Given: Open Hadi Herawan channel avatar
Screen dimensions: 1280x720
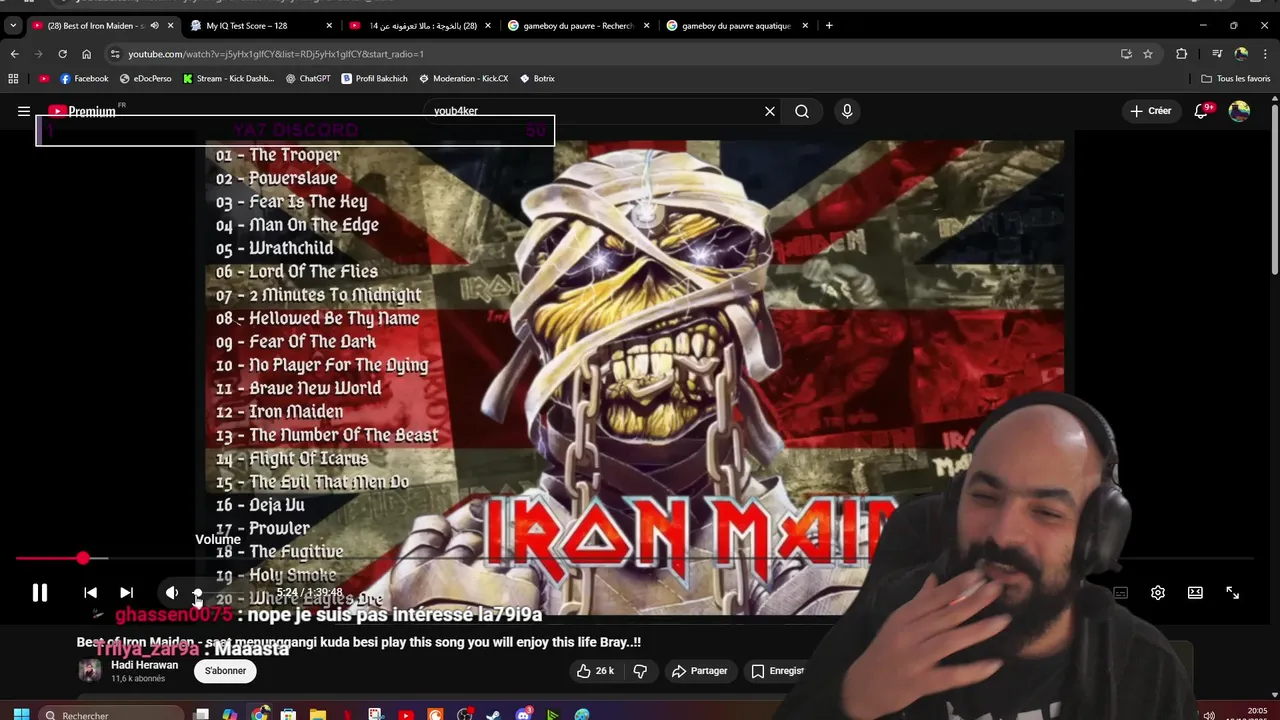Looking at the screenshot, I should point(90,671).
